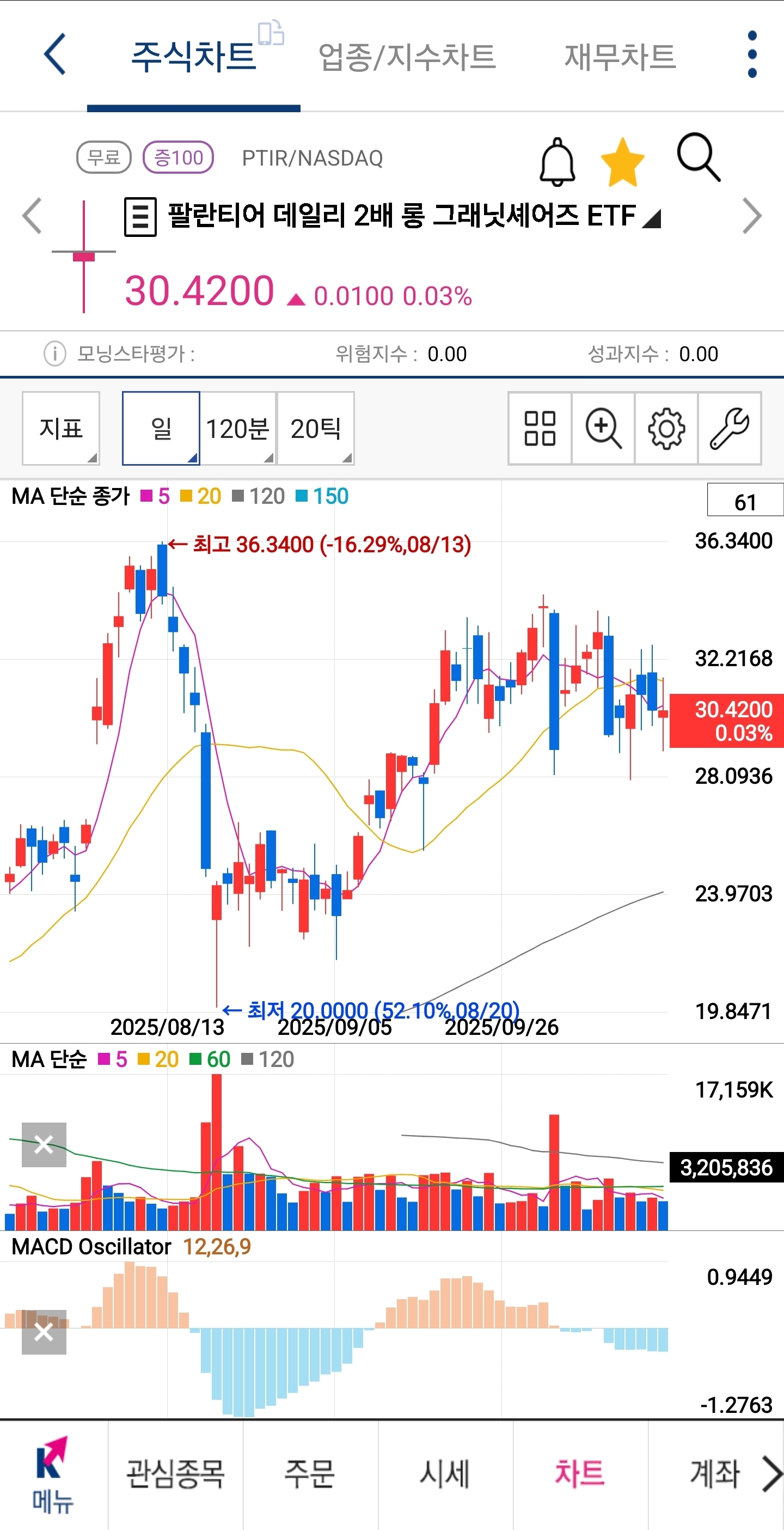Close the volume indicator panel
Viewport: 784px width, 1530px height.
click(44, 1144)
